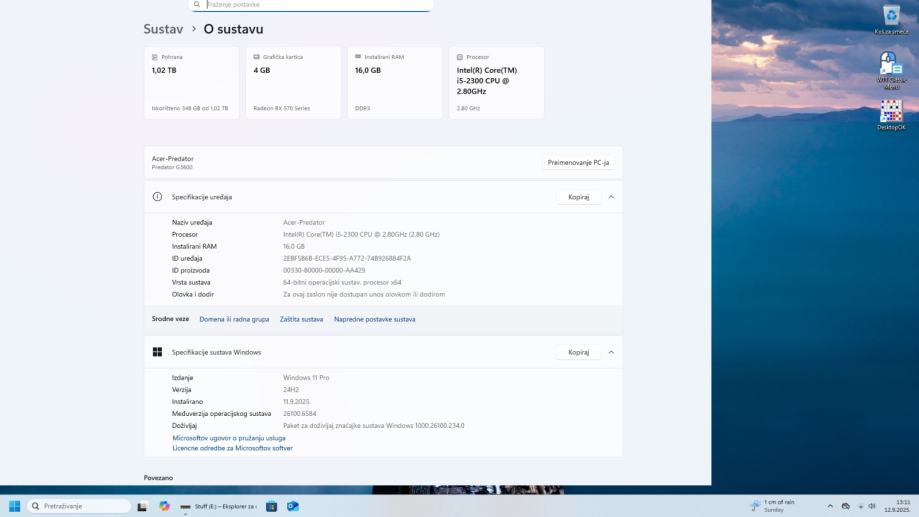
Task: Copy device specifications with Kopiraj
Action: pos(578,197)
